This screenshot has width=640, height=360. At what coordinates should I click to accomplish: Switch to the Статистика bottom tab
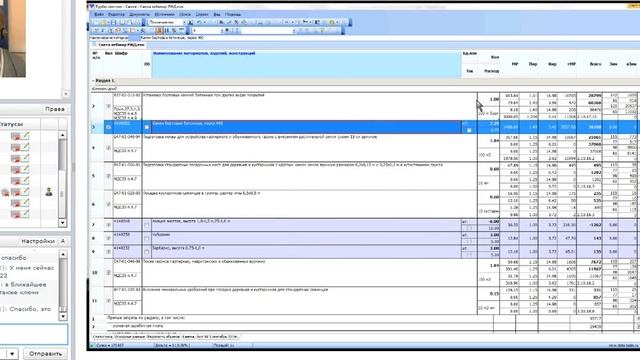[102, 337]
